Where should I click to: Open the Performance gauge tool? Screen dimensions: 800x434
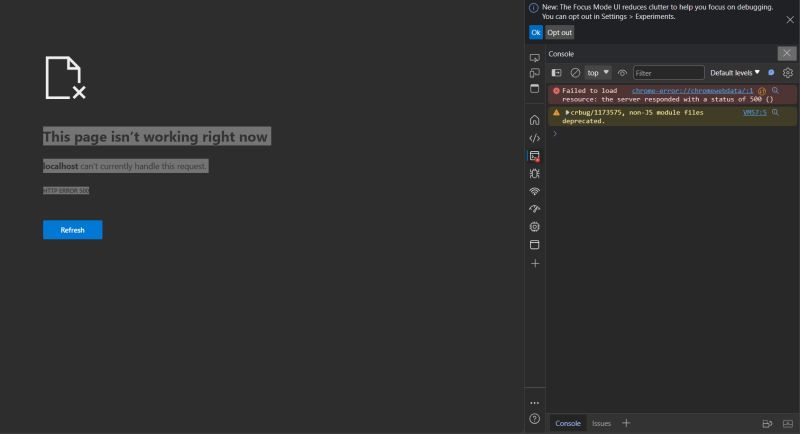[x=534, y=209]
